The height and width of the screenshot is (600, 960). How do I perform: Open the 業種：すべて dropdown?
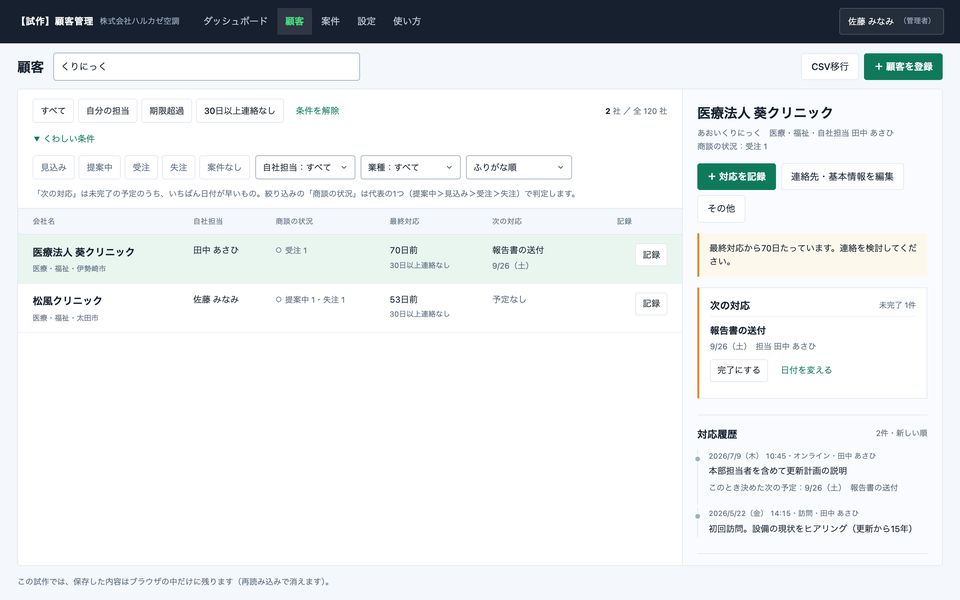coord(410,167)
